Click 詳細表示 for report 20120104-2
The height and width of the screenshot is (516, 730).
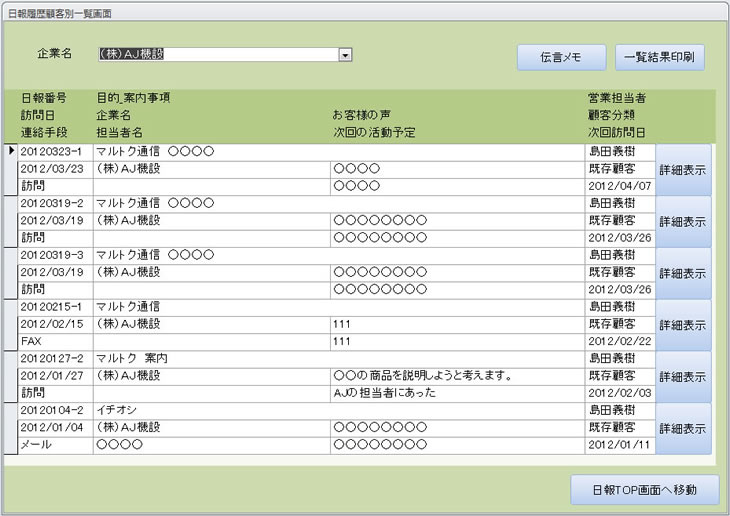coord(683,429)
